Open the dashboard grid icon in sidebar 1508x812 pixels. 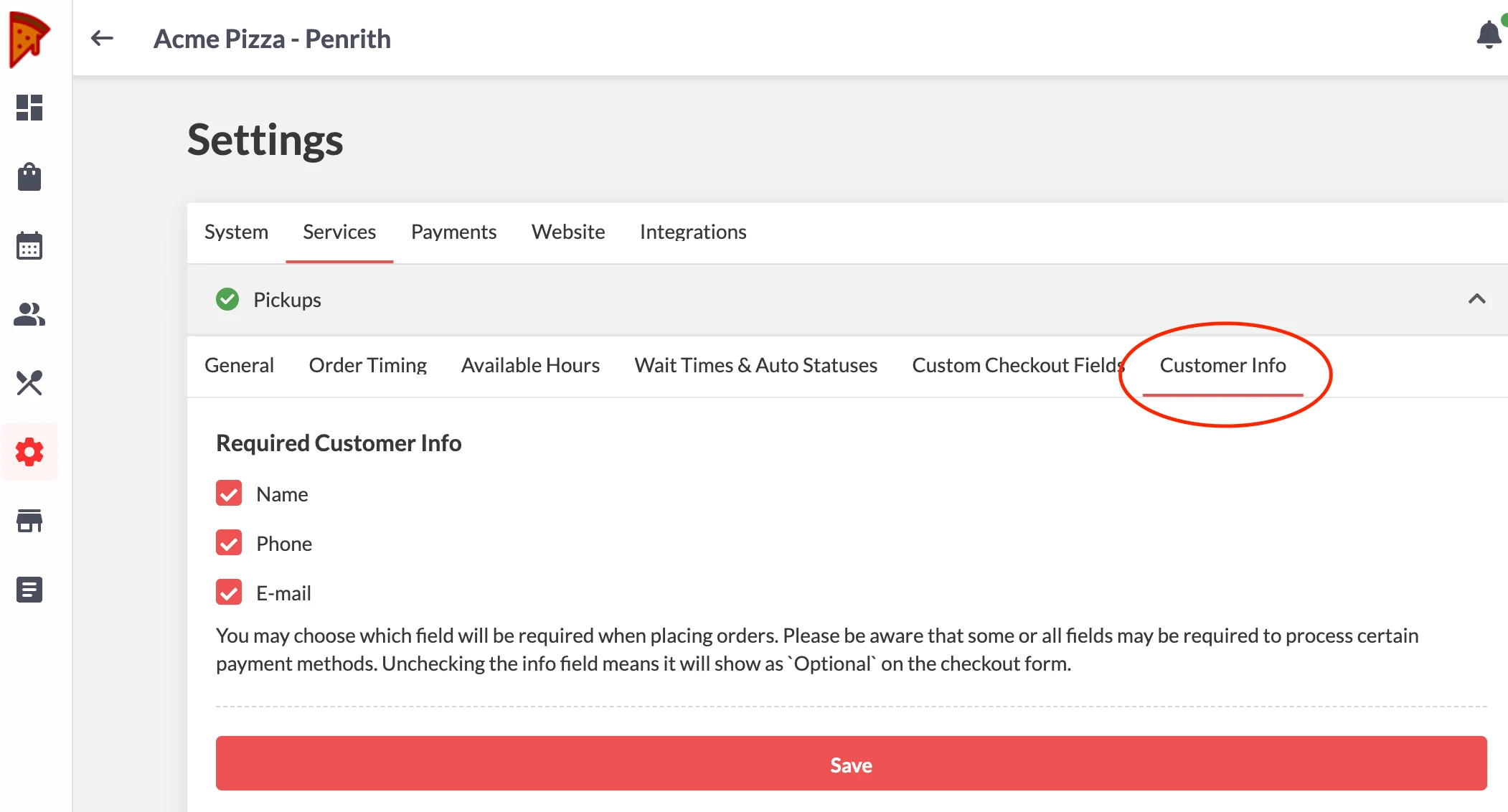[x=29, y=108]
